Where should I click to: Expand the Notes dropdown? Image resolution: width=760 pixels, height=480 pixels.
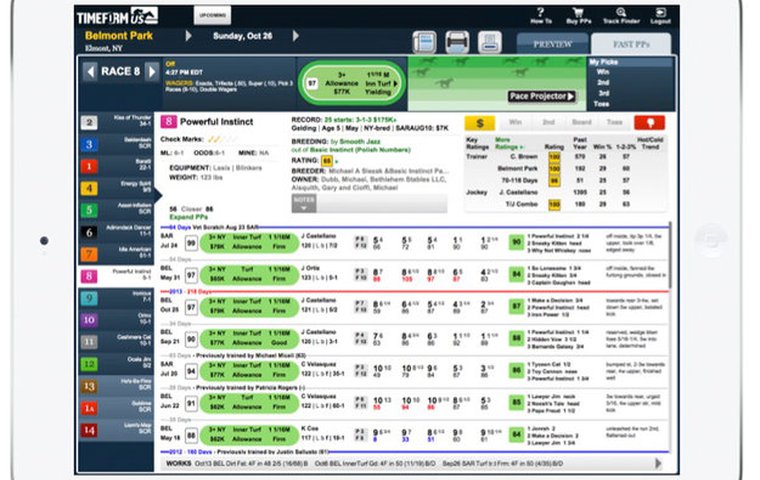point(304,204)
